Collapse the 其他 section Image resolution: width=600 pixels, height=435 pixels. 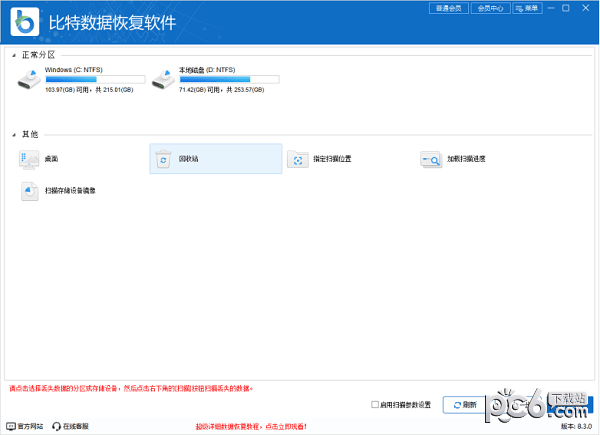(x=14, y=135)
